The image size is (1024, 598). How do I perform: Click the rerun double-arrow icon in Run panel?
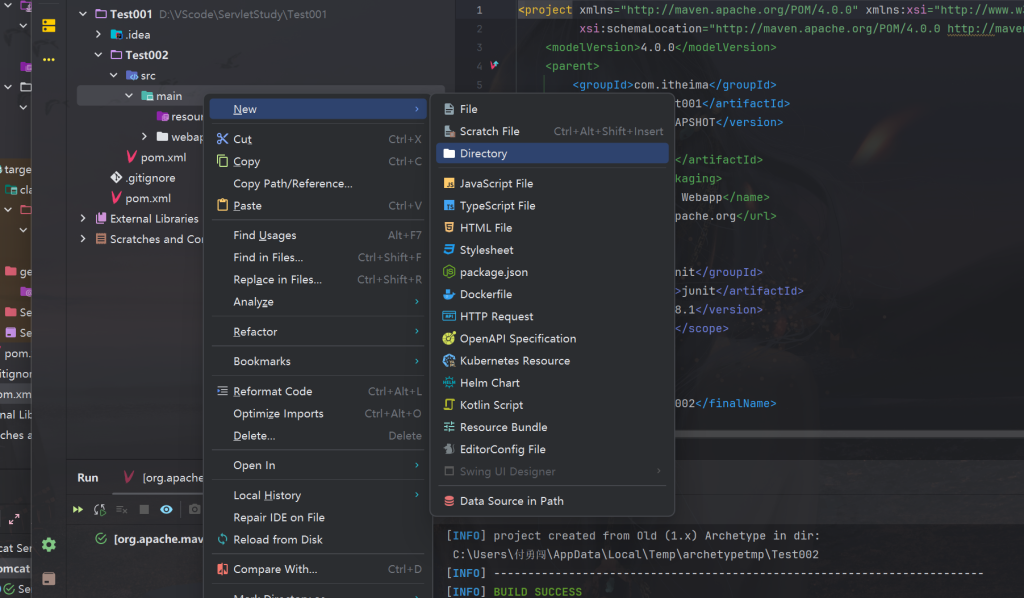point(77,510)
